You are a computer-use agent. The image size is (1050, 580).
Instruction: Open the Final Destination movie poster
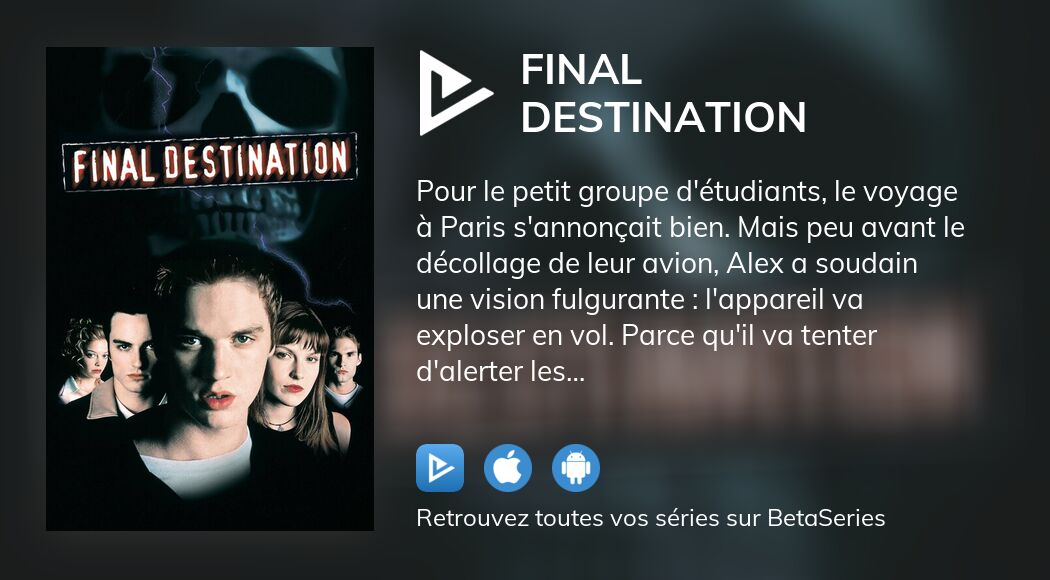tap(210, 289)
